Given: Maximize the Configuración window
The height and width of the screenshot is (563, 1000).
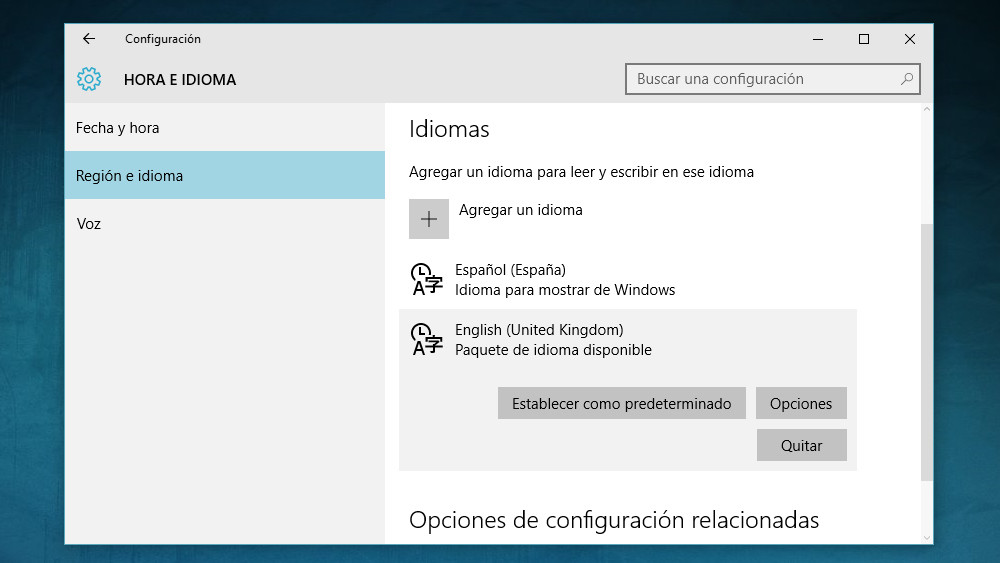Looking at the screenshot, I should [x=864, y=39].
